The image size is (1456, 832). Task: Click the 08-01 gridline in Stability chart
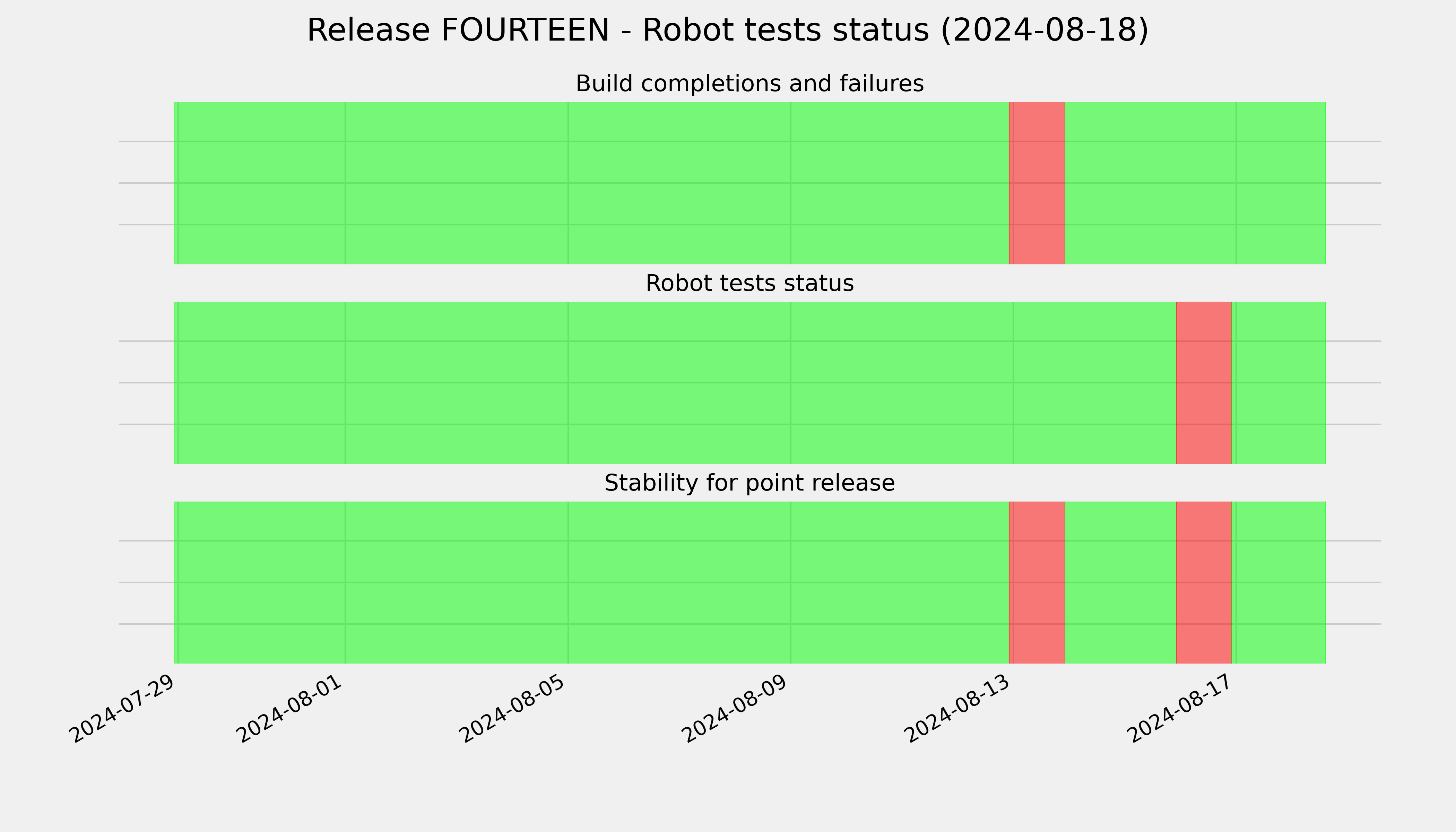point(345,582)
